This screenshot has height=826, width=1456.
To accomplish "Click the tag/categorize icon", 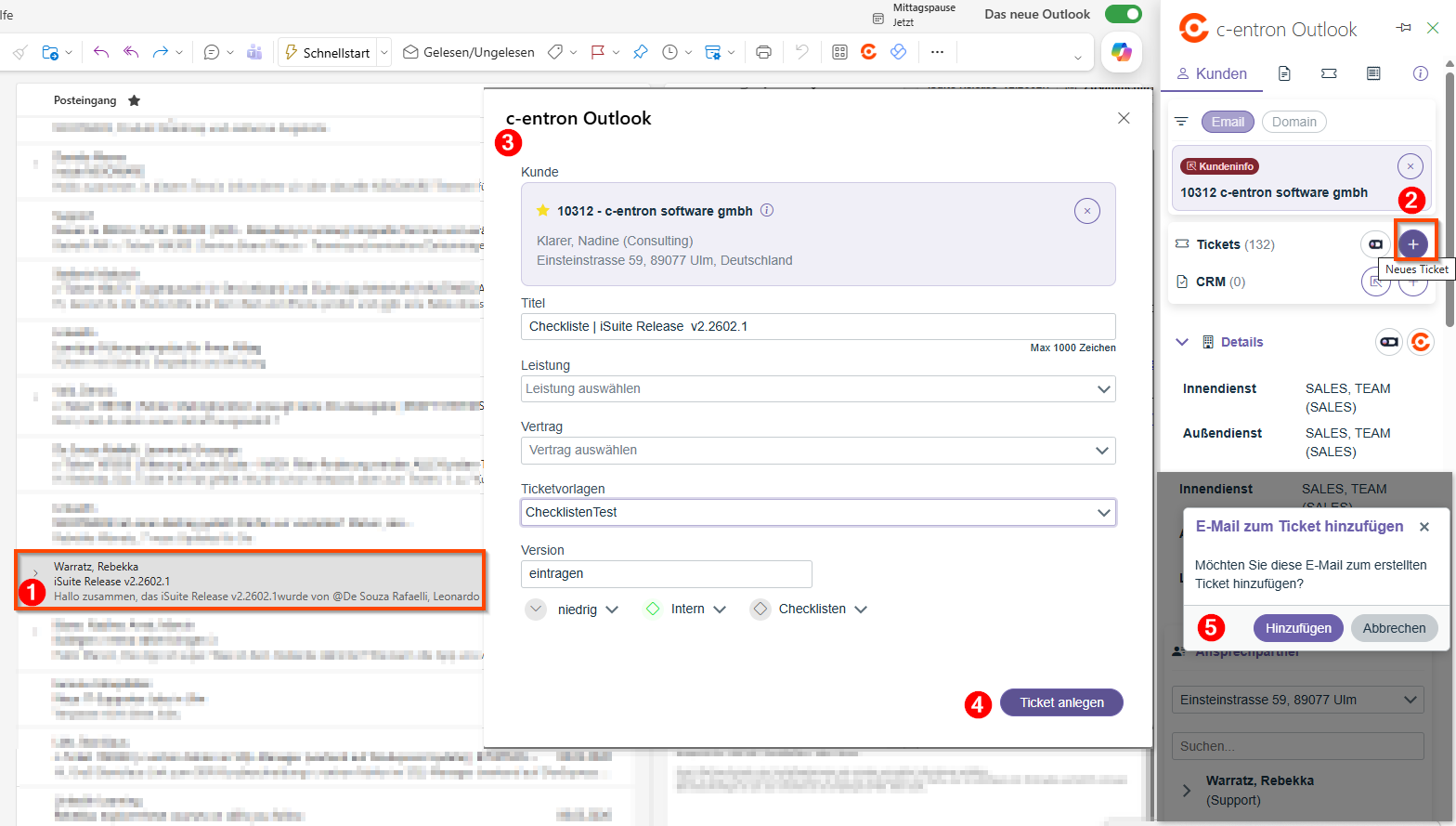I will point(555,53).
